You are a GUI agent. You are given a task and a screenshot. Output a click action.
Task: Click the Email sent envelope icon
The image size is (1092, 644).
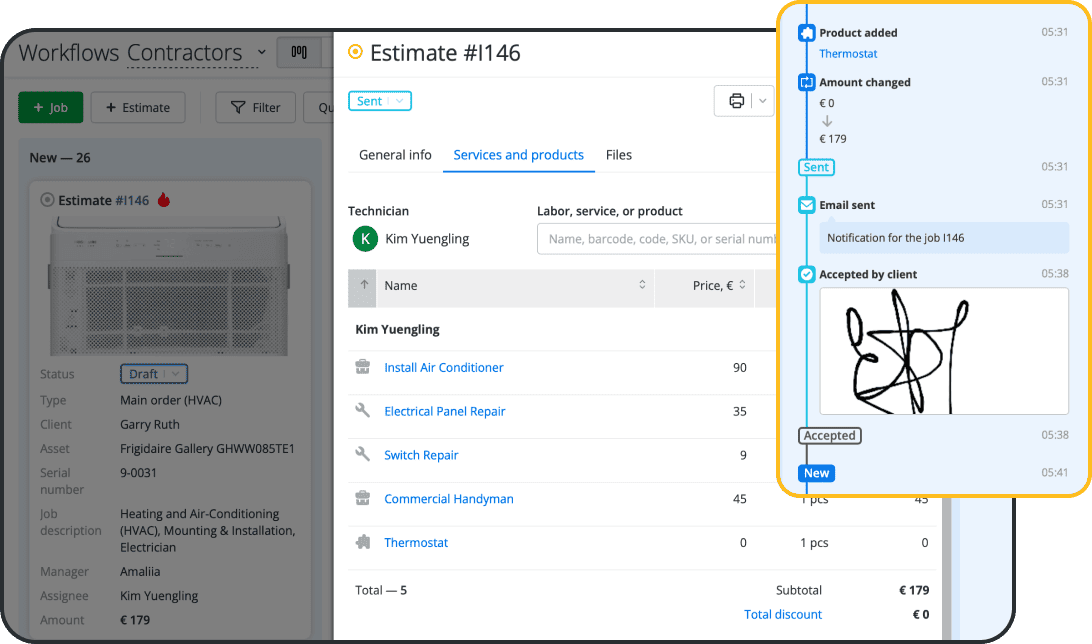point(807,205)
